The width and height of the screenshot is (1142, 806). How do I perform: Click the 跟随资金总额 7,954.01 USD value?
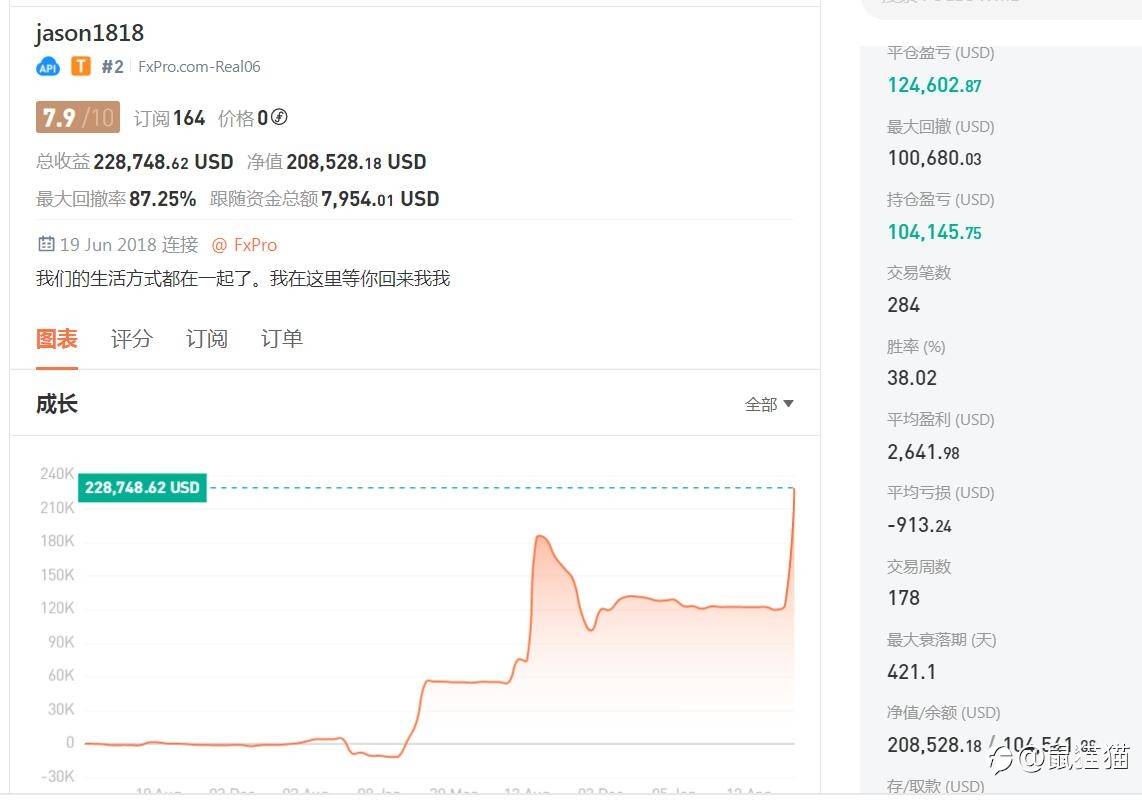pyautogui.click(x=324, y=199)
